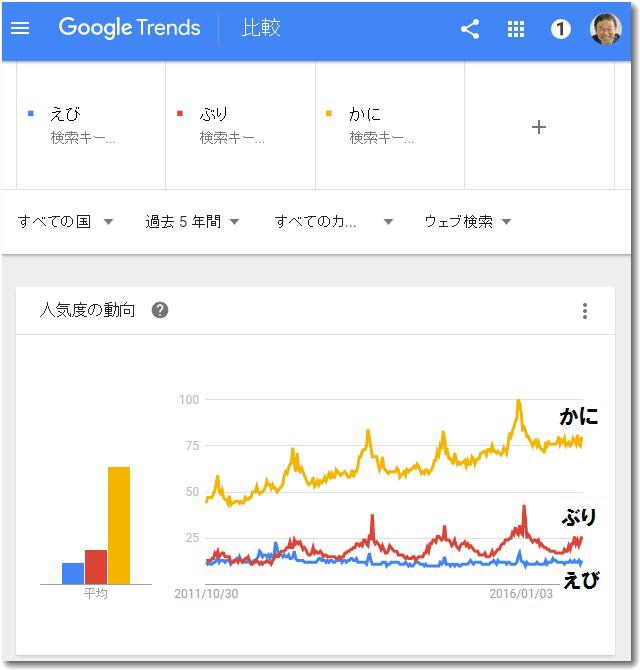Open the 過去 5 年間 time range dropdown
The image size is (640, 670).
193,221
